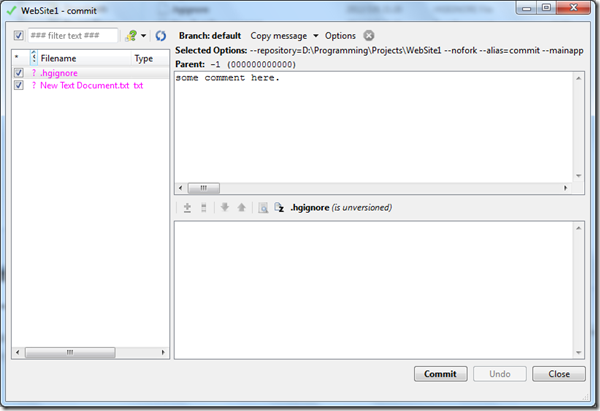The image size is (600, 411).
Task: Close the window with red X
Action: [x=574, y=8]
